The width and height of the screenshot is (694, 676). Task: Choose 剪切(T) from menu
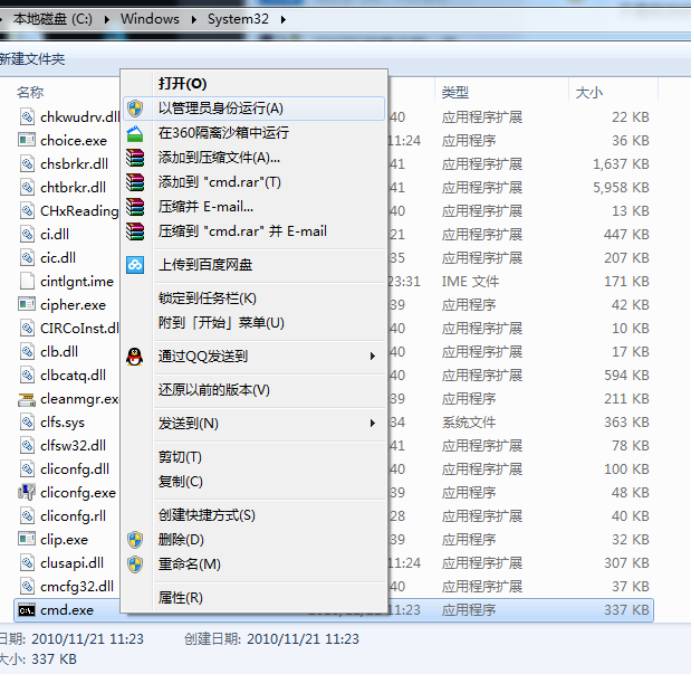tap(254, 457)
